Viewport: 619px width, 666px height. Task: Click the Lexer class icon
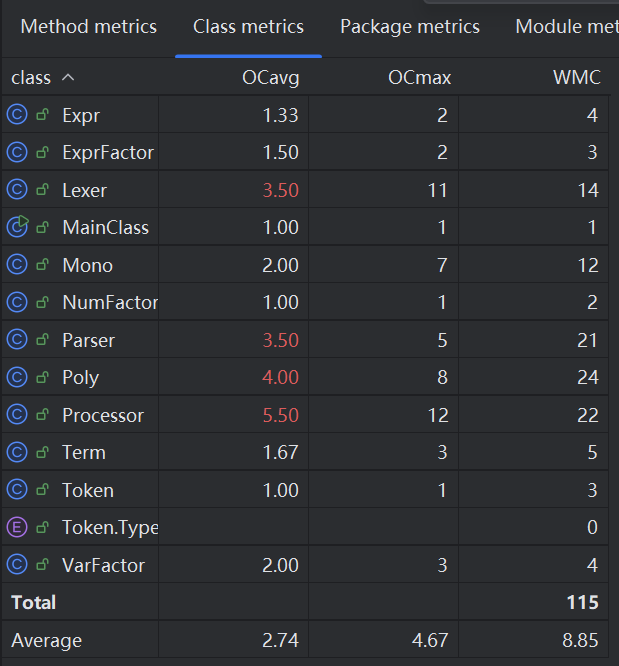click(16, 190)
